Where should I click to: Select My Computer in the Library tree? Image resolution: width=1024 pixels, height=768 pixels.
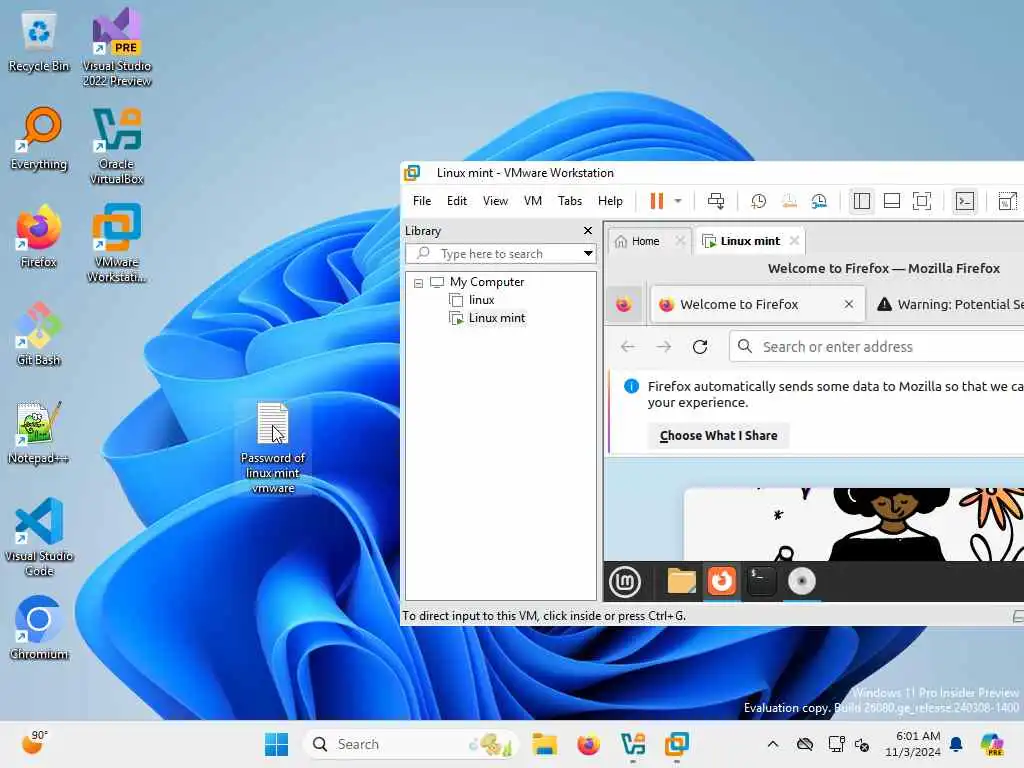pos(487,282)
